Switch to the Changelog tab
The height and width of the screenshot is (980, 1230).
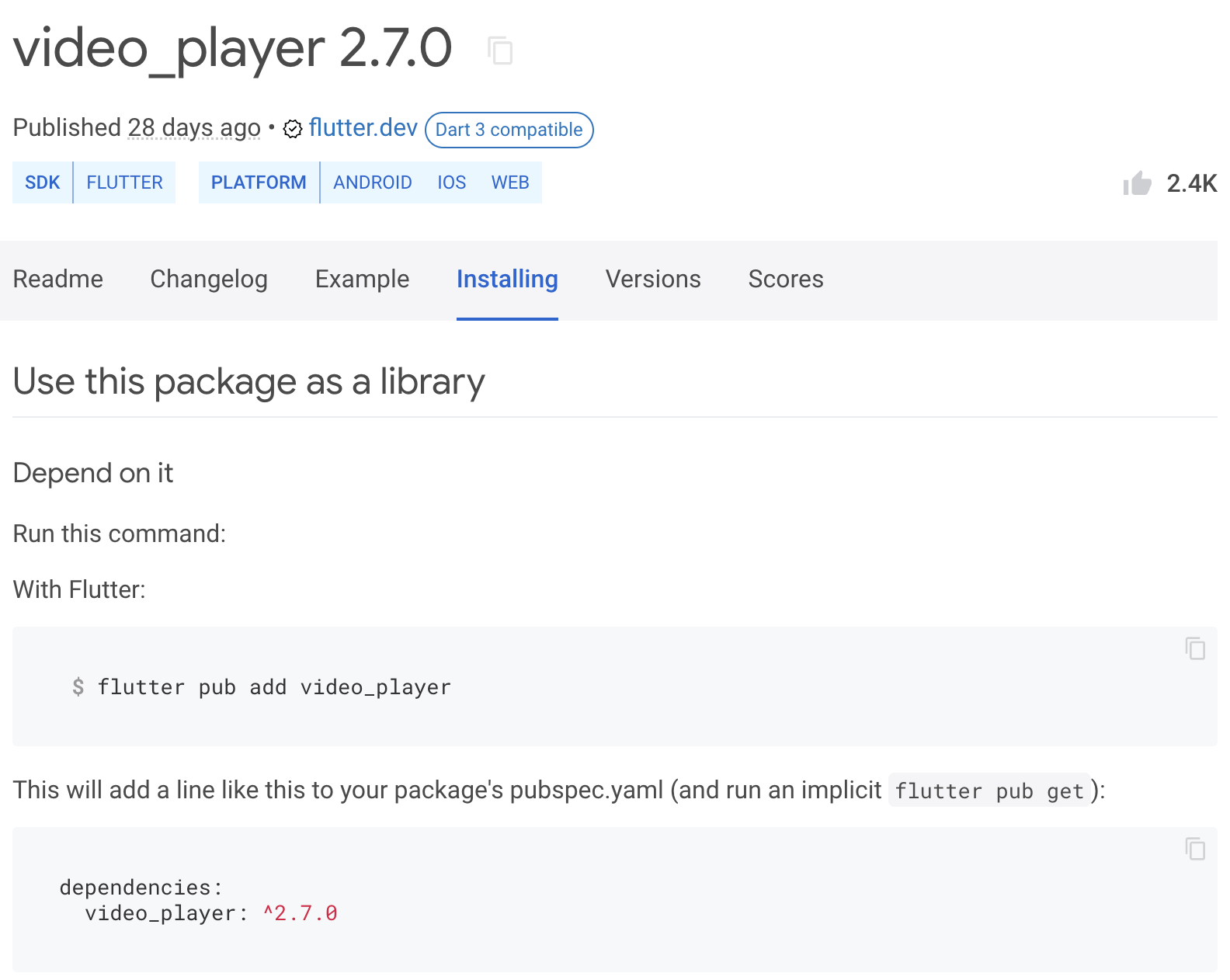click(x=209, y=280)
